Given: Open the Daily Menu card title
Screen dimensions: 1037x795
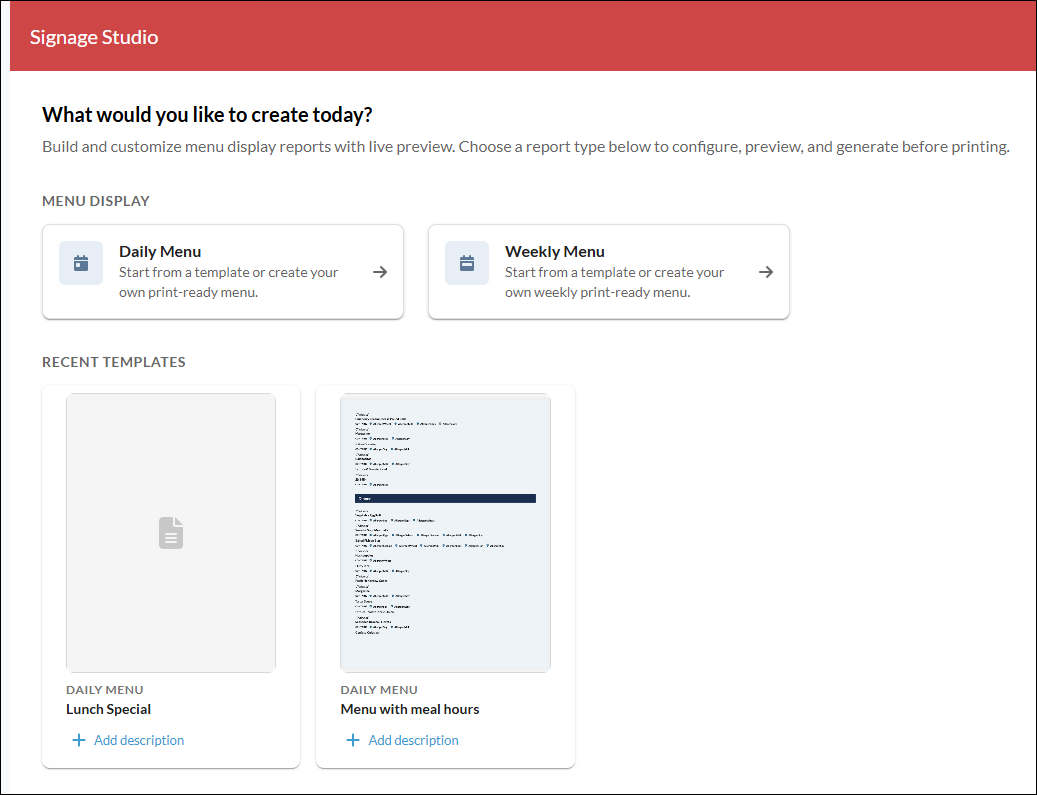Looking at the screenshot, I should (160, 251).
